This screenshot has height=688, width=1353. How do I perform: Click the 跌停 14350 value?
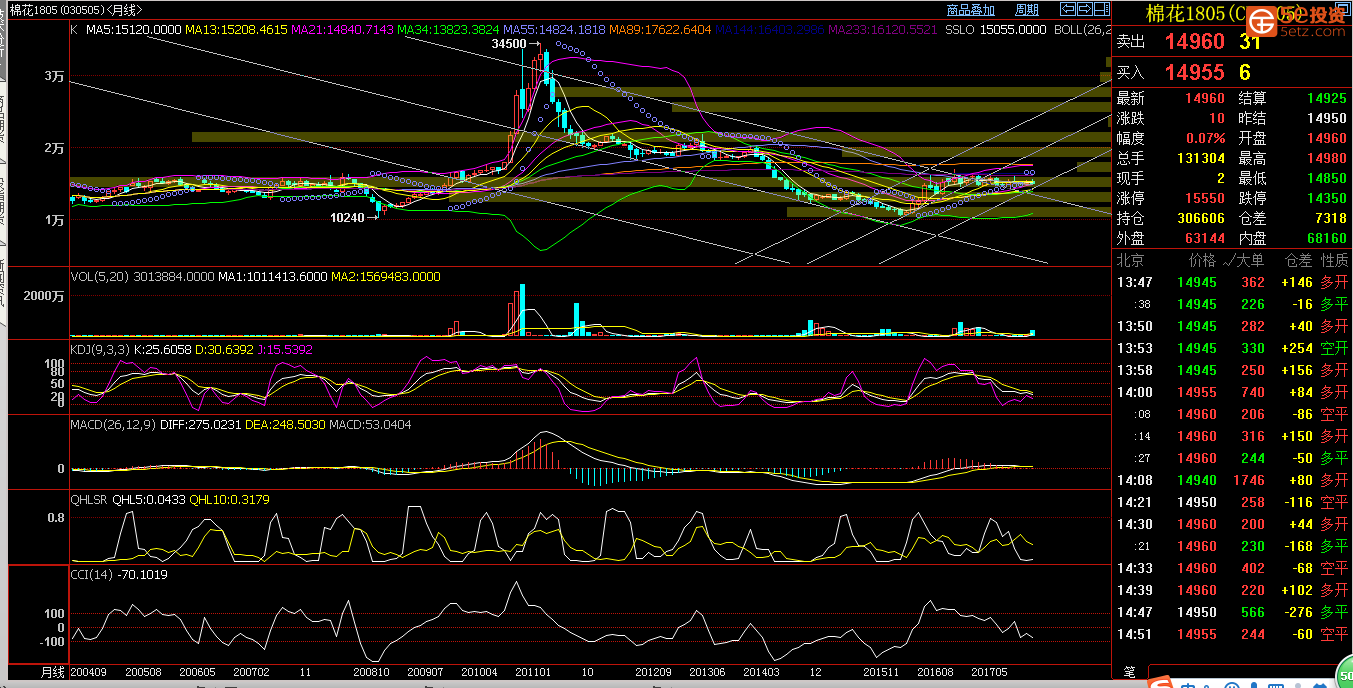click(x=1326, y=198)
